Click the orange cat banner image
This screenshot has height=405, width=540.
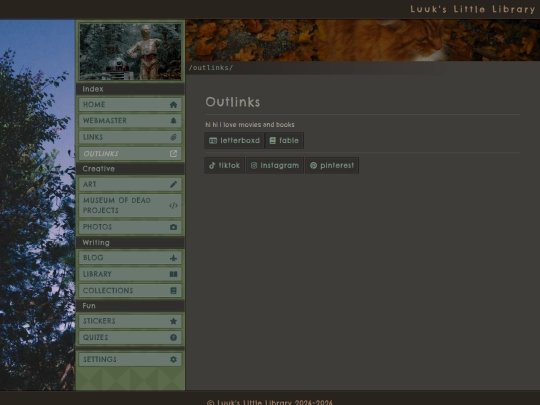point(363,40)
